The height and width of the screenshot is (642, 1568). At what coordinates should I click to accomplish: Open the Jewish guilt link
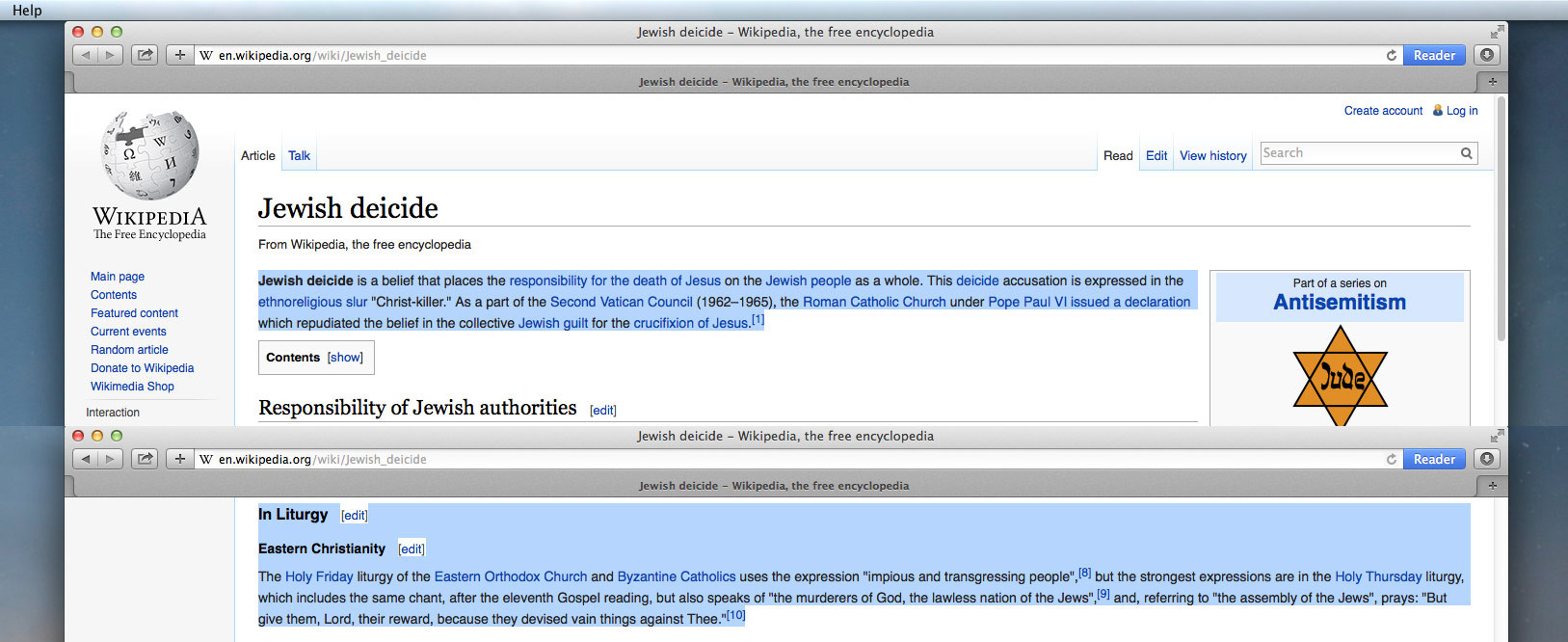click(x=553, y=324)
